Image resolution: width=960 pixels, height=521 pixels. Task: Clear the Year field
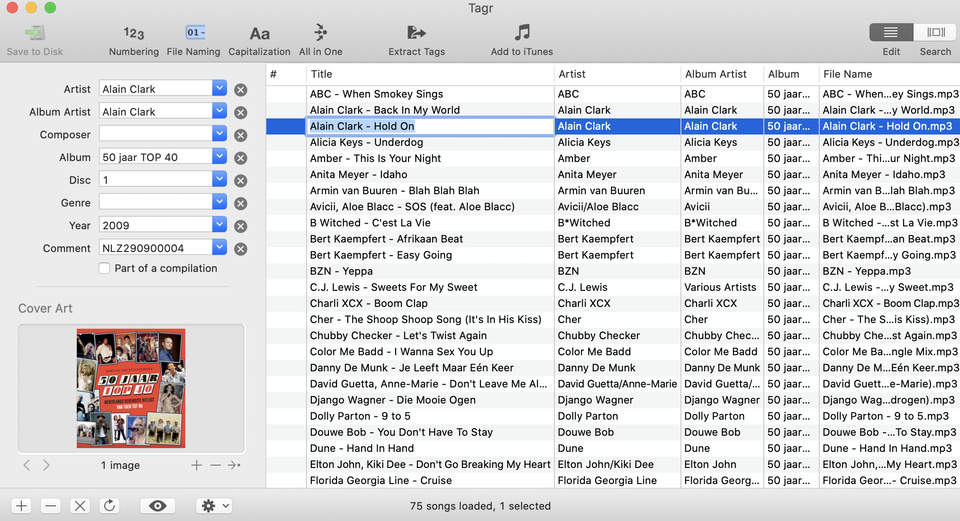point(241,226)
